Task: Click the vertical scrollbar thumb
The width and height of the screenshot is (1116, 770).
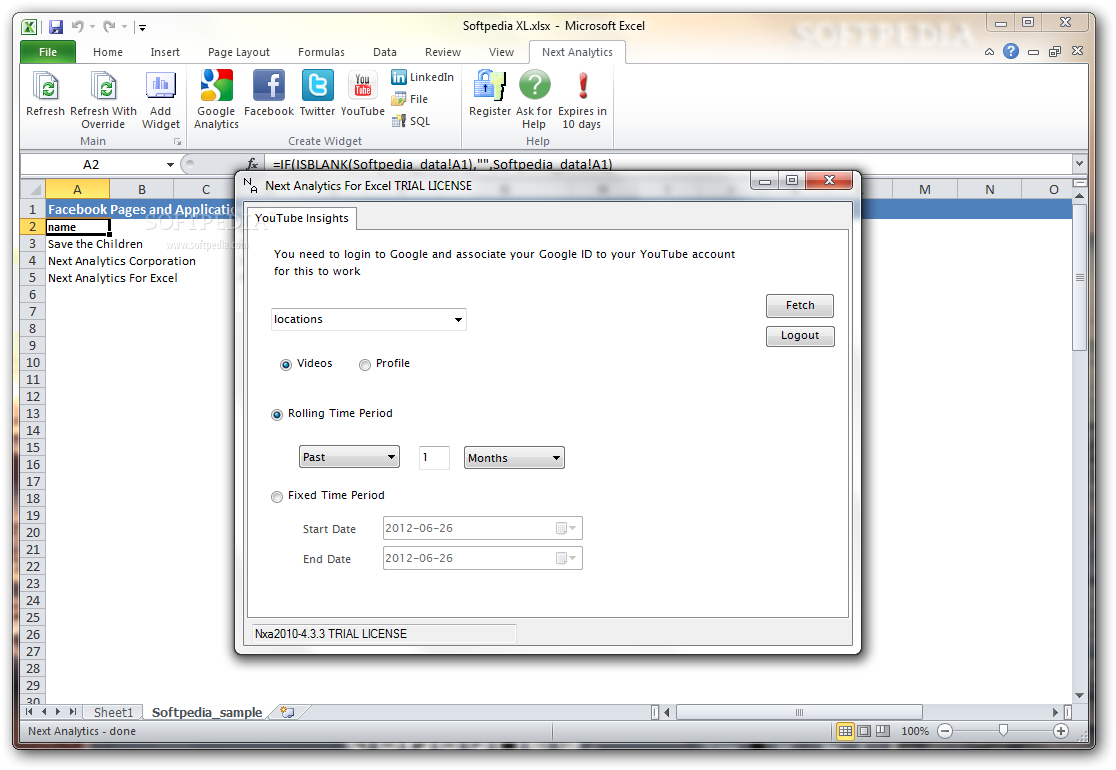Action: 1079,278
